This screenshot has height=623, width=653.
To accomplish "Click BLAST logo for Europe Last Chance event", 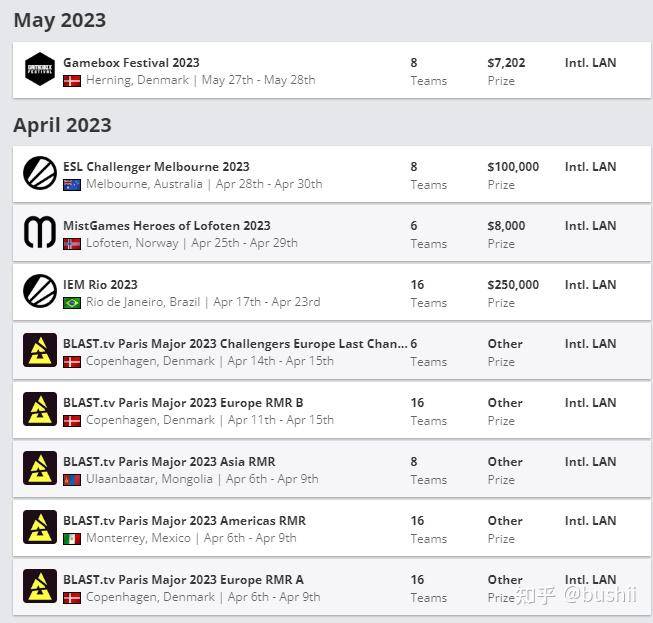I will point(40,350).
